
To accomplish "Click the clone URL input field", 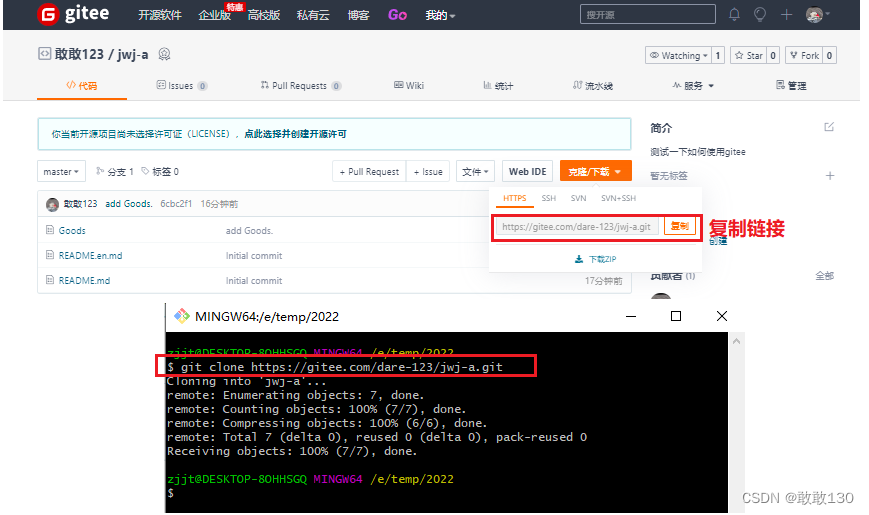I will coord(577,227).
